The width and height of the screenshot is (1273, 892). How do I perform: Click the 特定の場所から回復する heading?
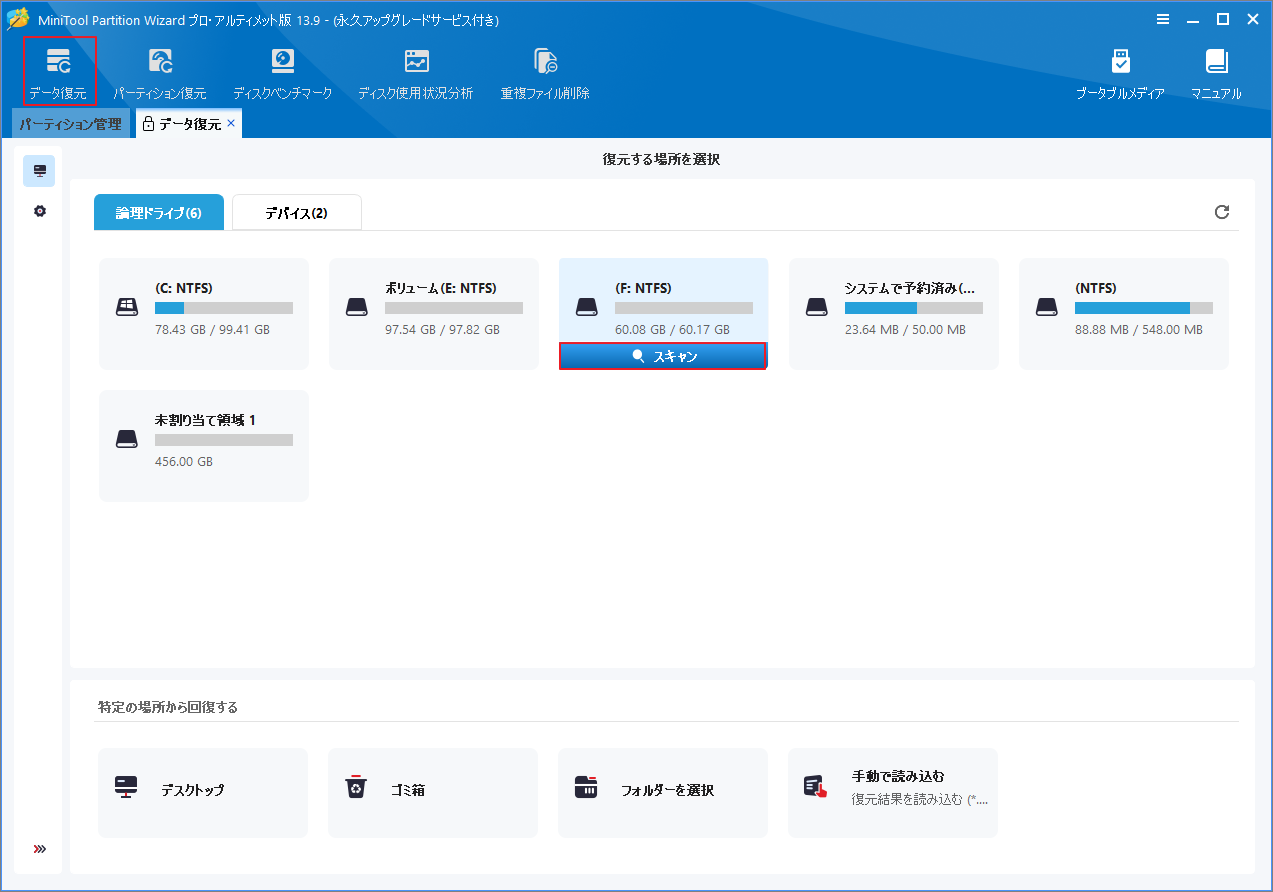168,707
